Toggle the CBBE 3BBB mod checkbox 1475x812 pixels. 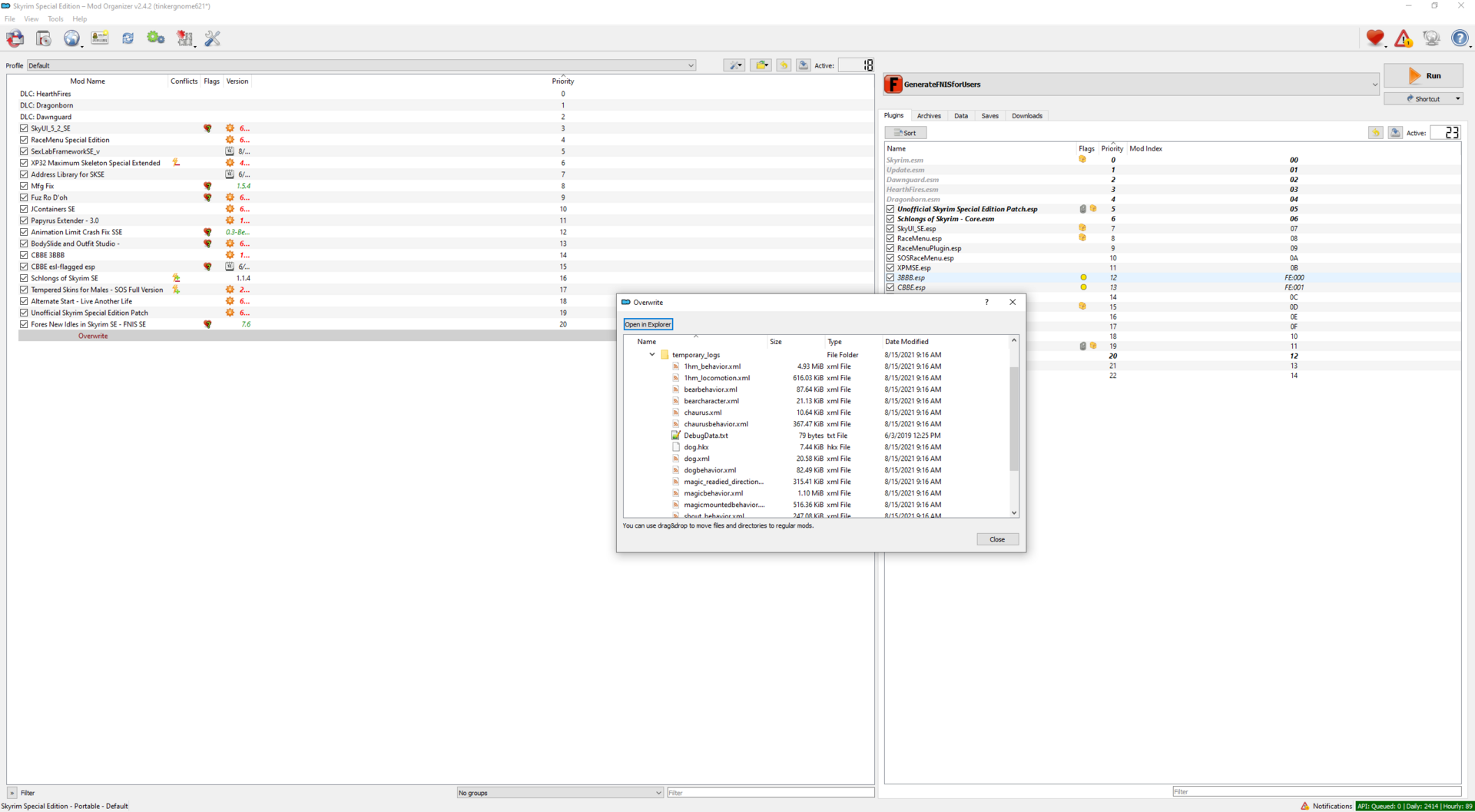tap(24, 255)
